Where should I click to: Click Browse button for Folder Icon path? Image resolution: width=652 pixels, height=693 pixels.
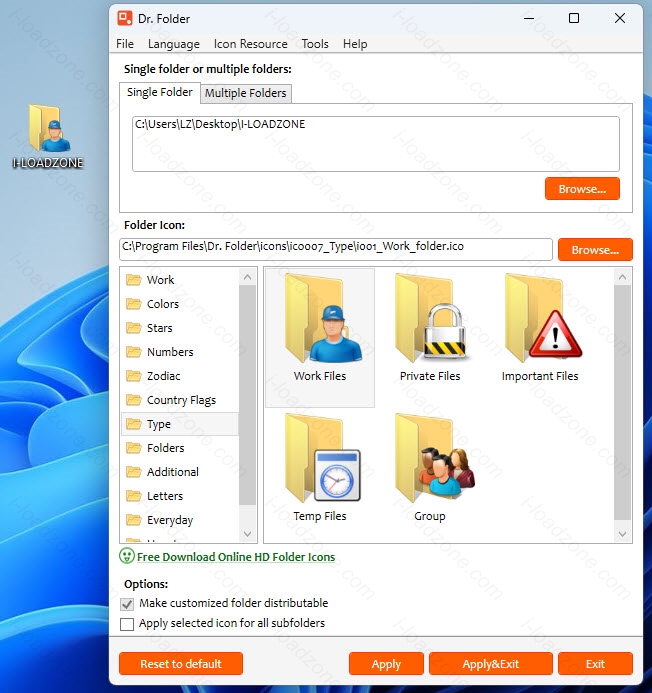pyautogui.click(x=595, y=250)
